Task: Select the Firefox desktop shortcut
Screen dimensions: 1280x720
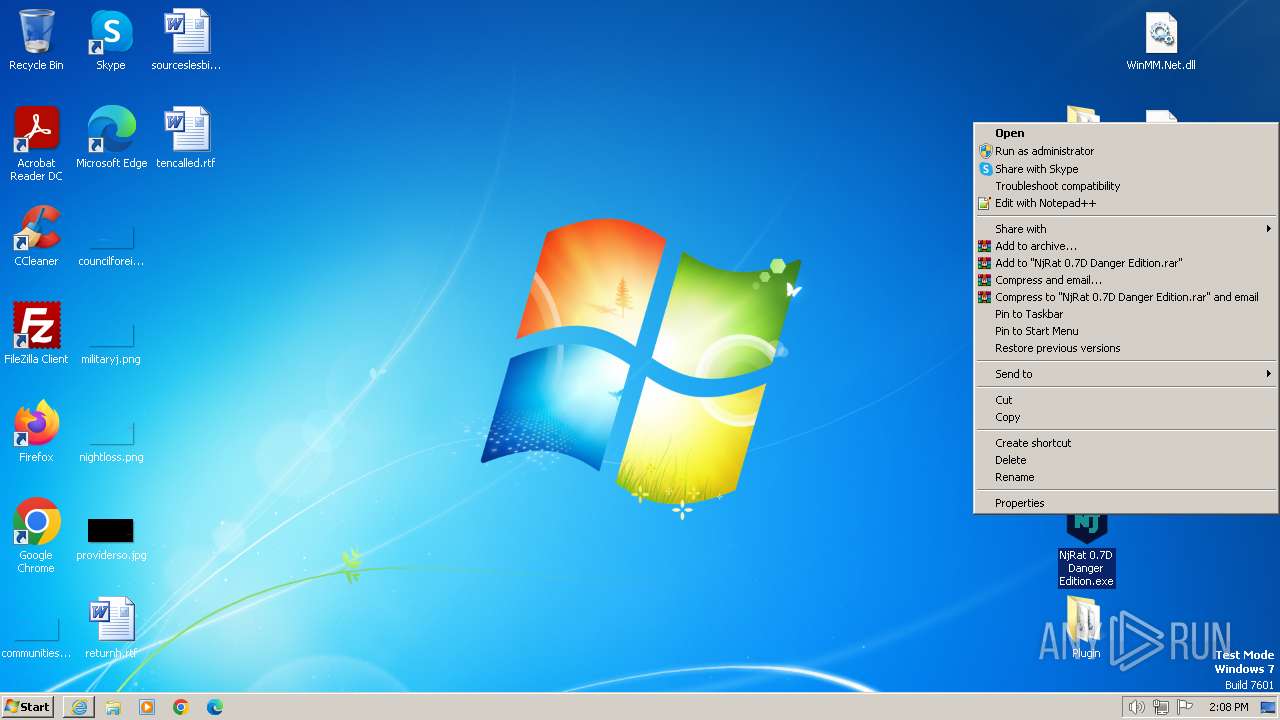Action: (x=36, y=432)
